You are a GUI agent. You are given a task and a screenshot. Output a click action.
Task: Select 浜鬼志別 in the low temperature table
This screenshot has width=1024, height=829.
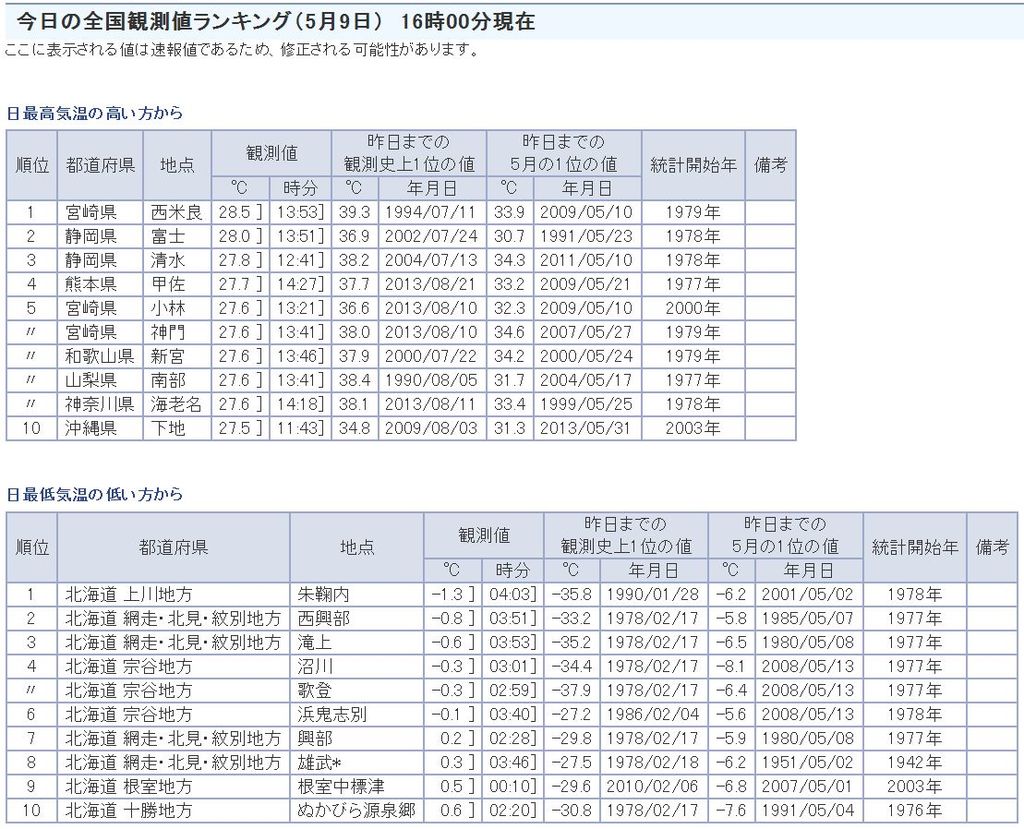point(328,714)
